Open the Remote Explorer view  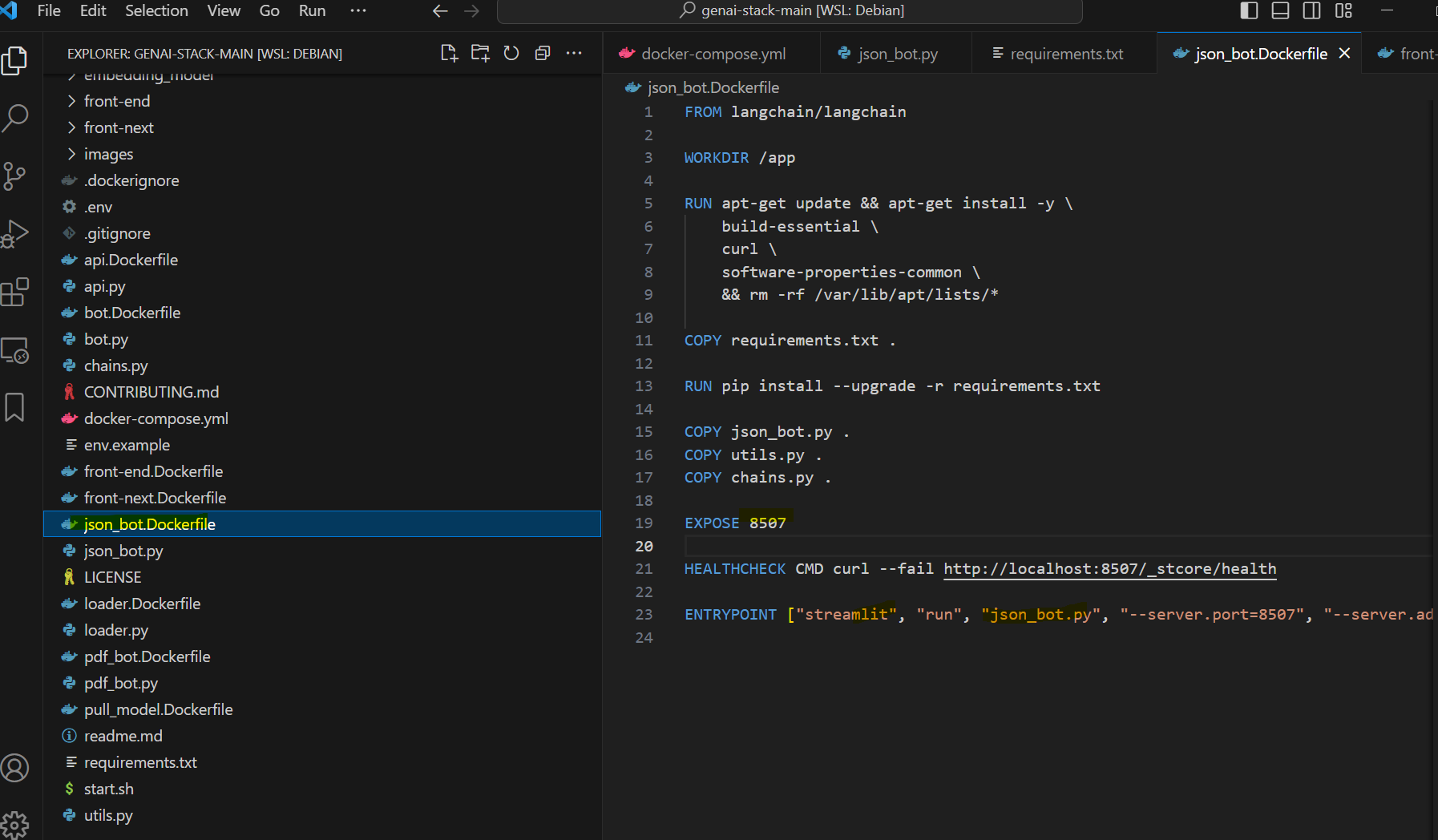click(x=15, y=350)
